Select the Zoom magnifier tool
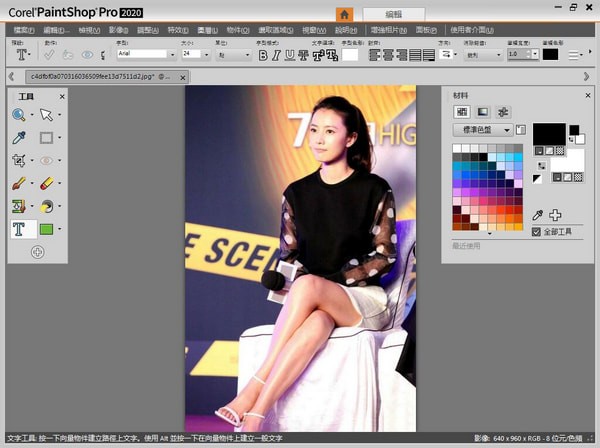The image size is (600, 448). coord(18,115)
